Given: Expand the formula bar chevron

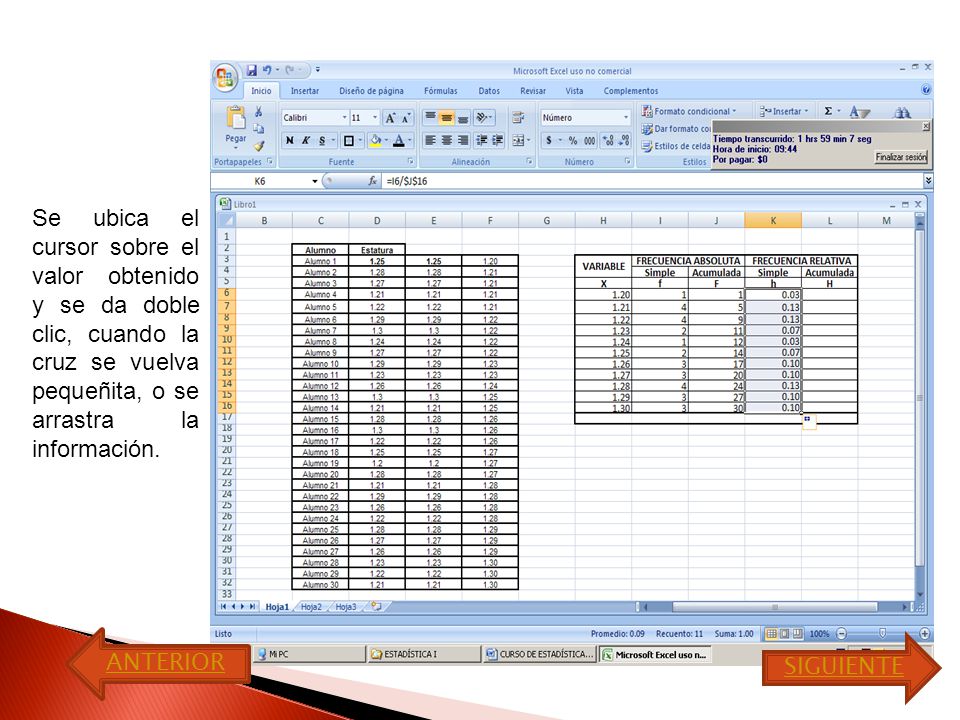Looking at the screenshot, I should point(928,181).
